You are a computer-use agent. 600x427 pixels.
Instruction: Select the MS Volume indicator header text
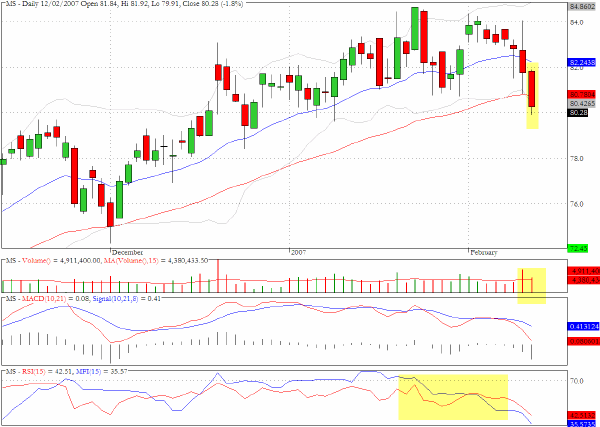[x=106, y=261]
